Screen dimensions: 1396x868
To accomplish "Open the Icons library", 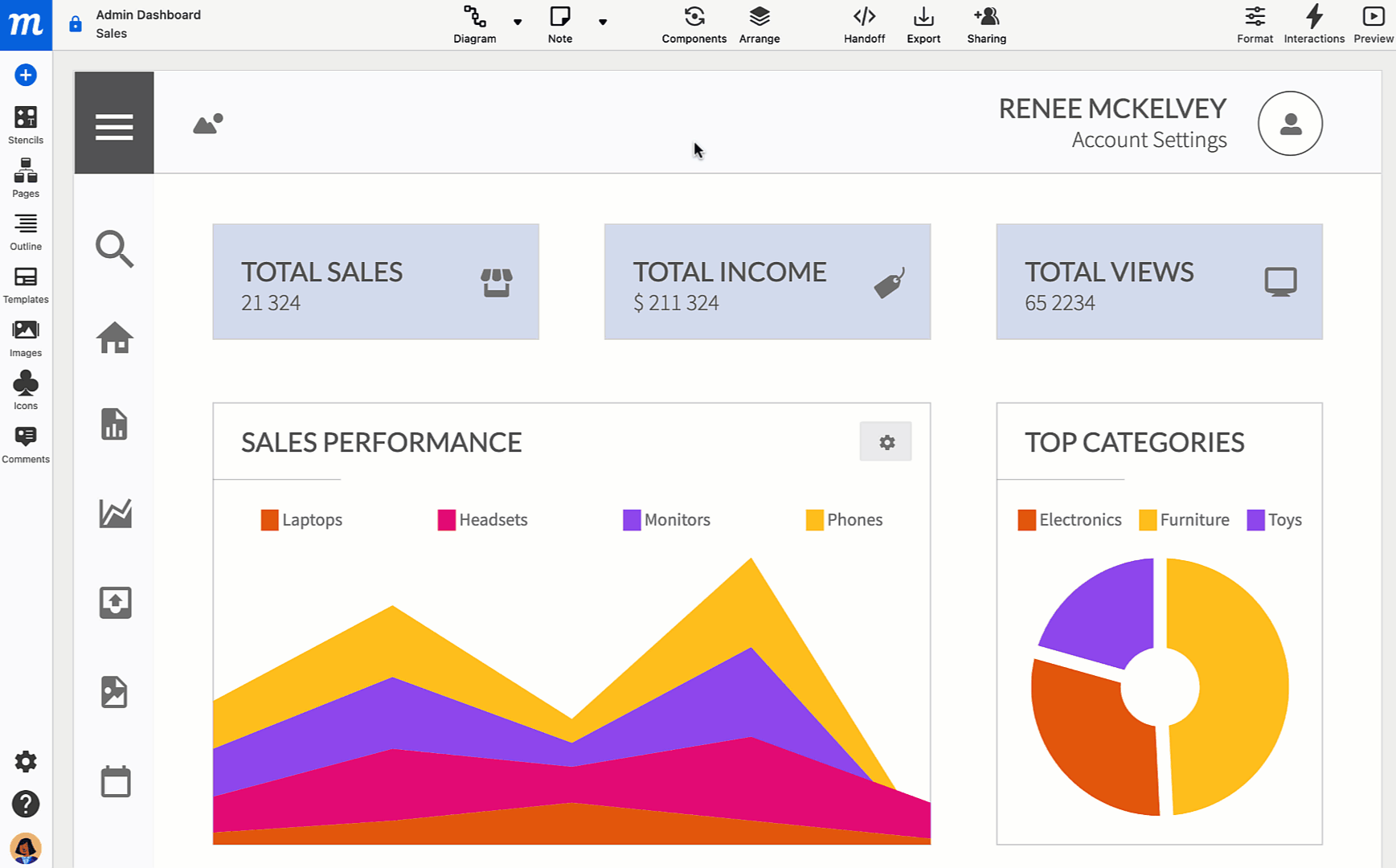I will tap(26, 391).
